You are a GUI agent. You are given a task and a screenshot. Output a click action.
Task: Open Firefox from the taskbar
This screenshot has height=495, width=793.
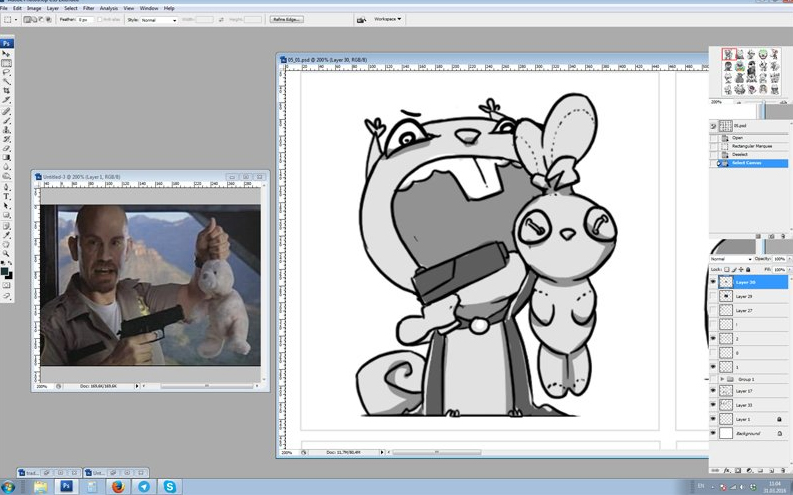(118, 486)
